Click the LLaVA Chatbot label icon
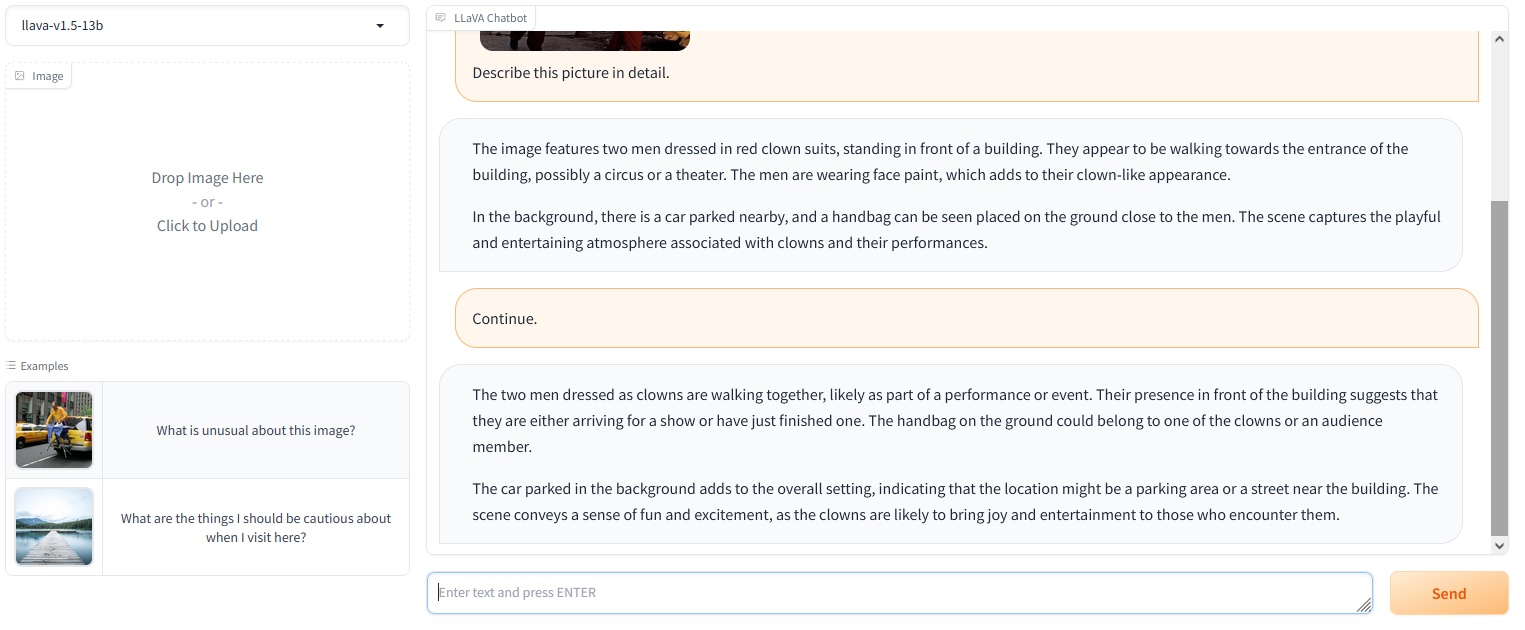Image resolution: width=1525 pixels, height=630 pixels. [441, 18]
